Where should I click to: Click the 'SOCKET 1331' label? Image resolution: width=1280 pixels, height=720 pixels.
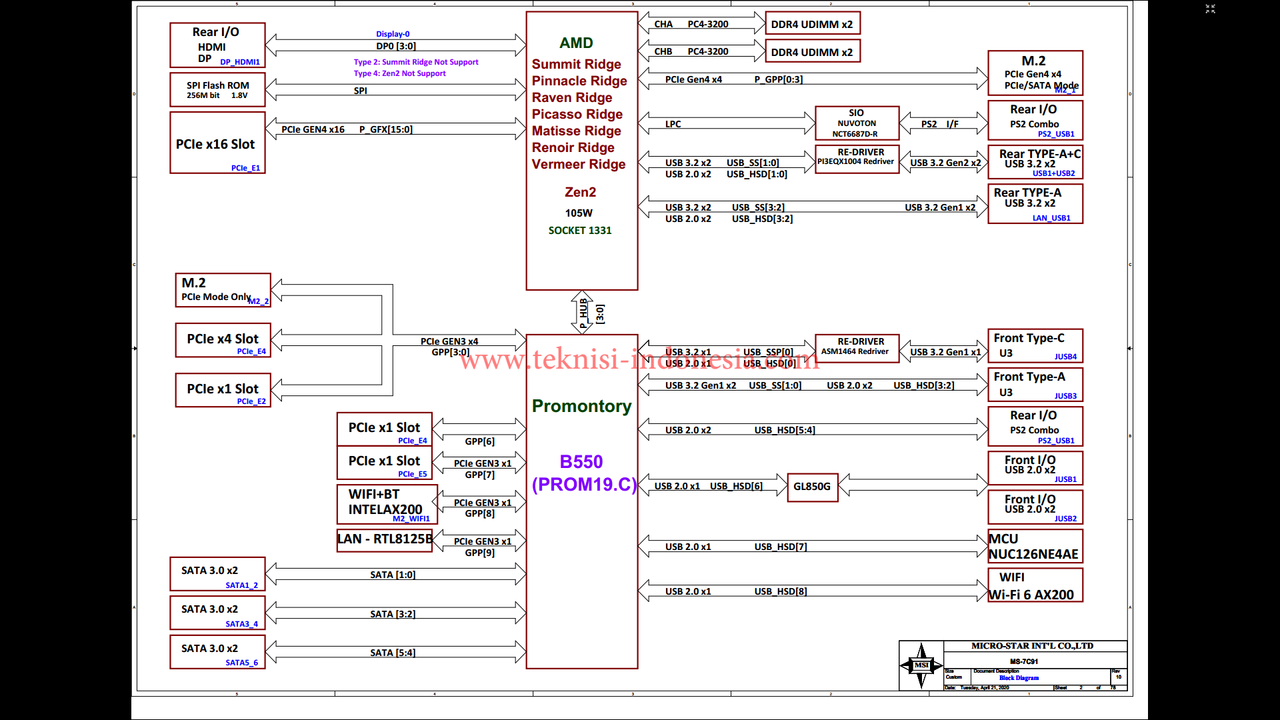tap(580, 230)
